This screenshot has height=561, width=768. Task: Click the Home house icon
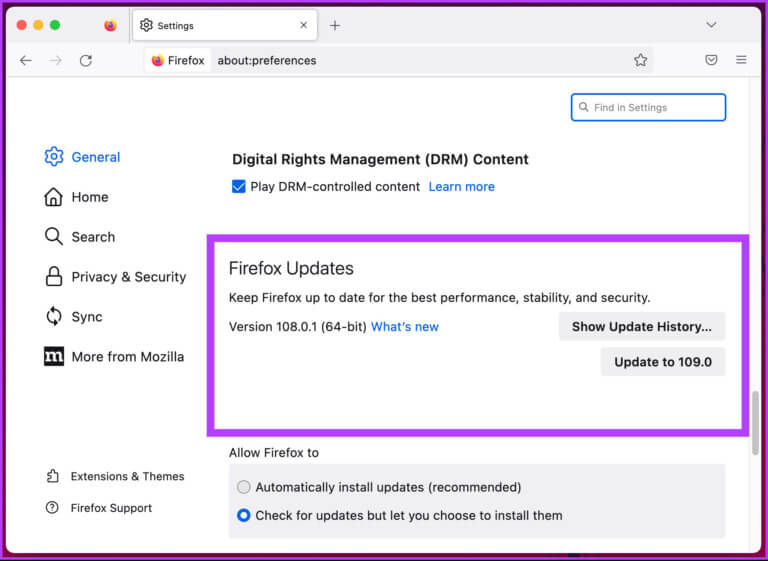pos(53,197)
